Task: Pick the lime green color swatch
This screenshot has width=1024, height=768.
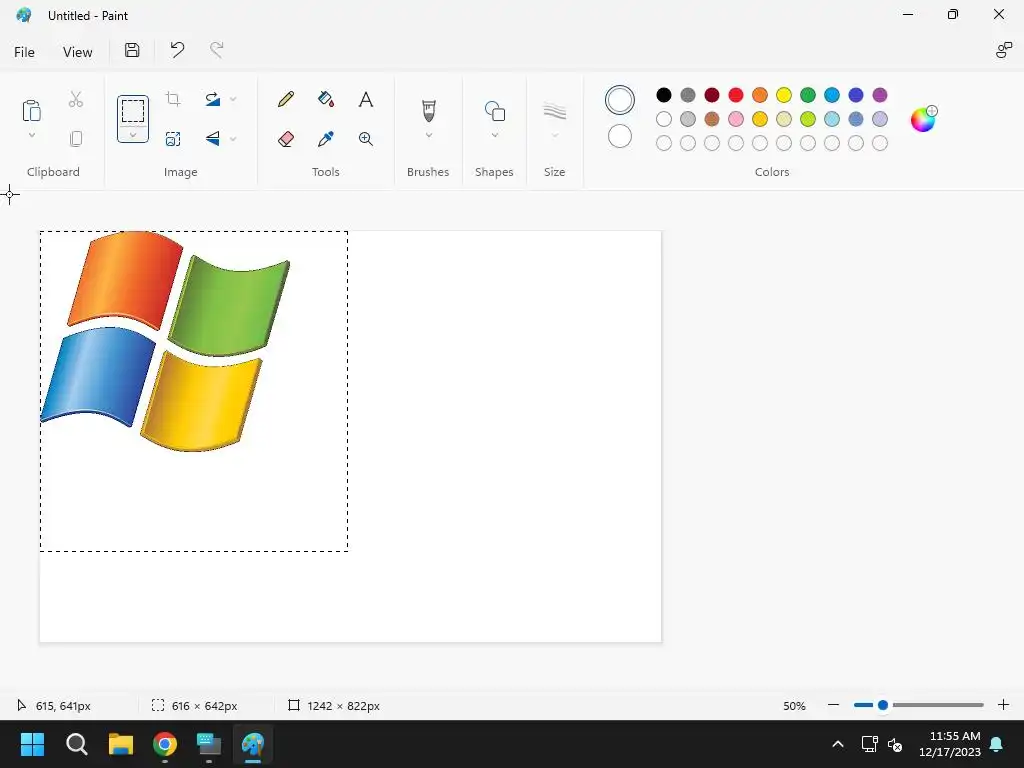Action: [808, 119]
